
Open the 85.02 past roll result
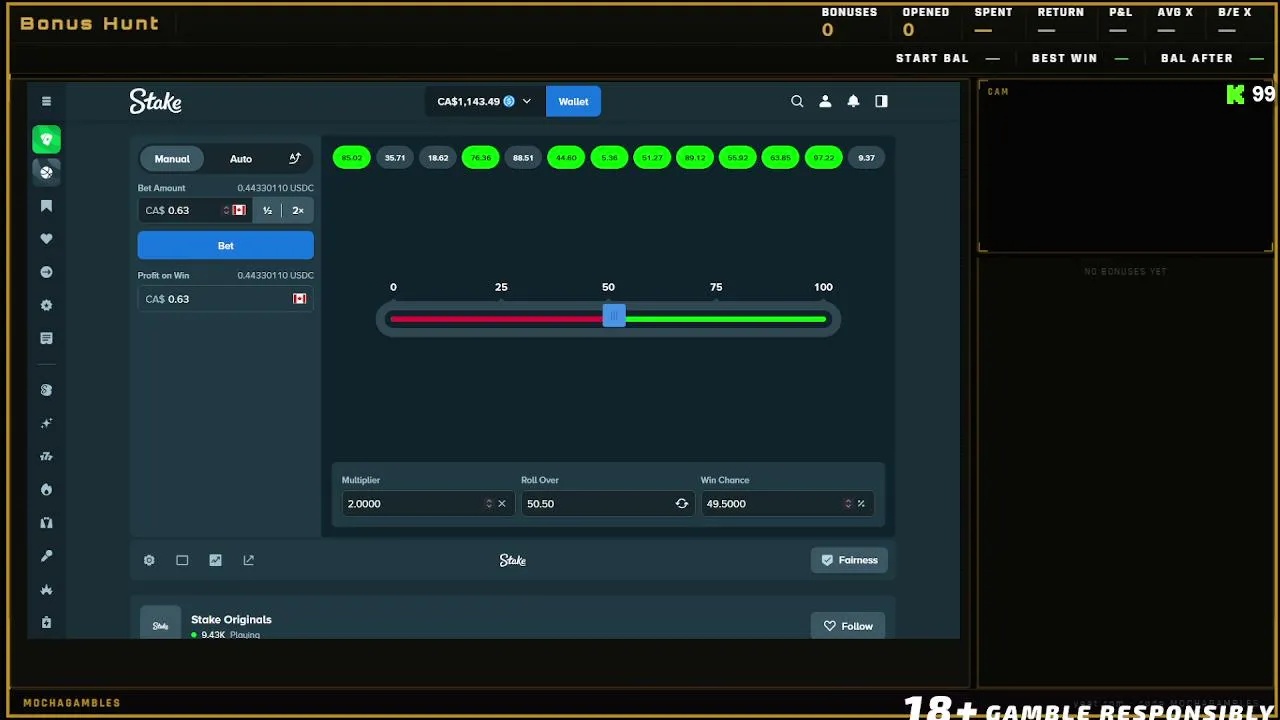coord(352,158)
